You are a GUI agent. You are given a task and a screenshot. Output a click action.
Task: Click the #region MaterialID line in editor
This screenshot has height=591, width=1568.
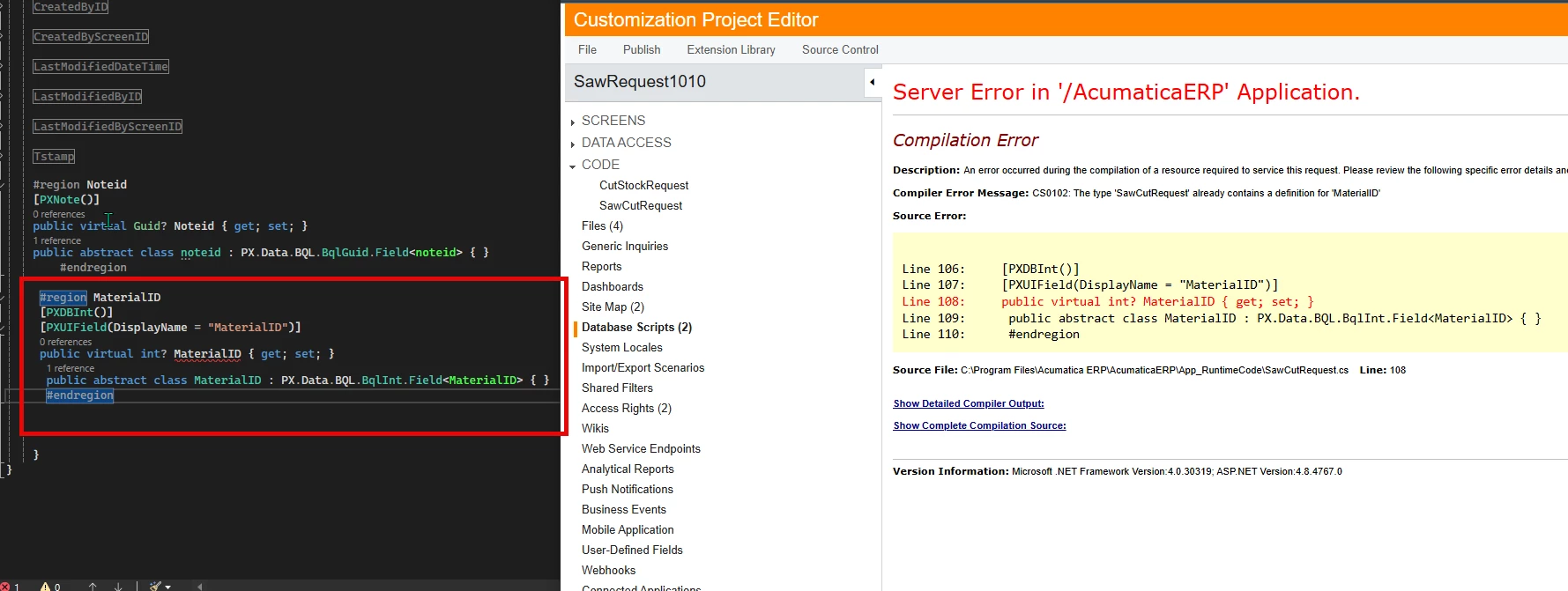(x=100, y=298)
